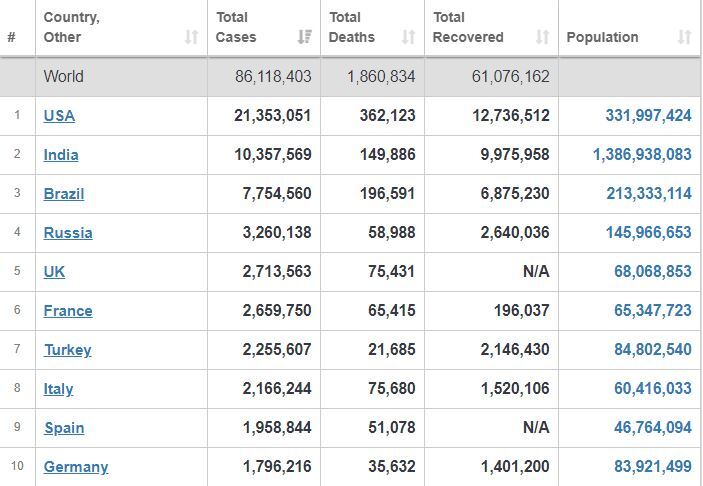Click Total Recovered sort arrows icon

(542, 37)
